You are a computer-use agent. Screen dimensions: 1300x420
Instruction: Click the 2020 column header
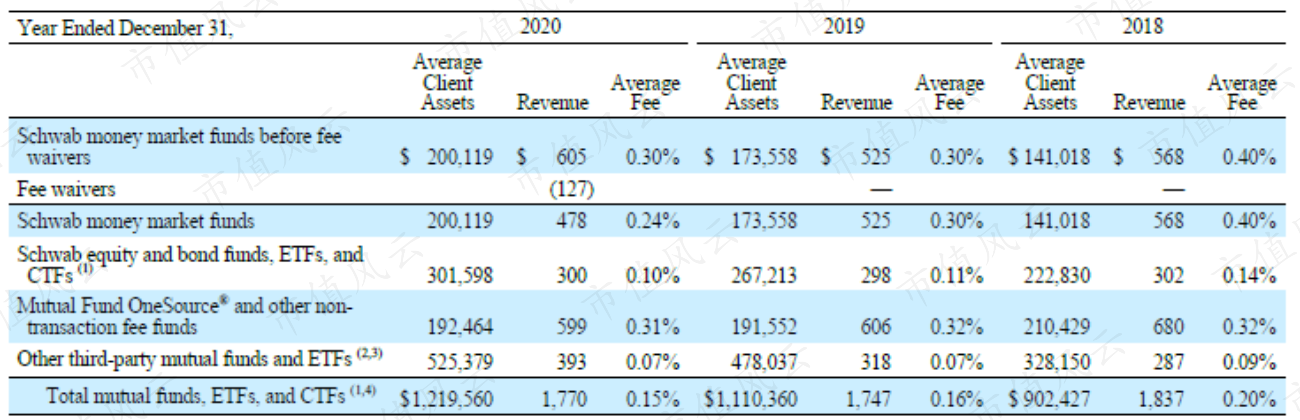[542, 24]
